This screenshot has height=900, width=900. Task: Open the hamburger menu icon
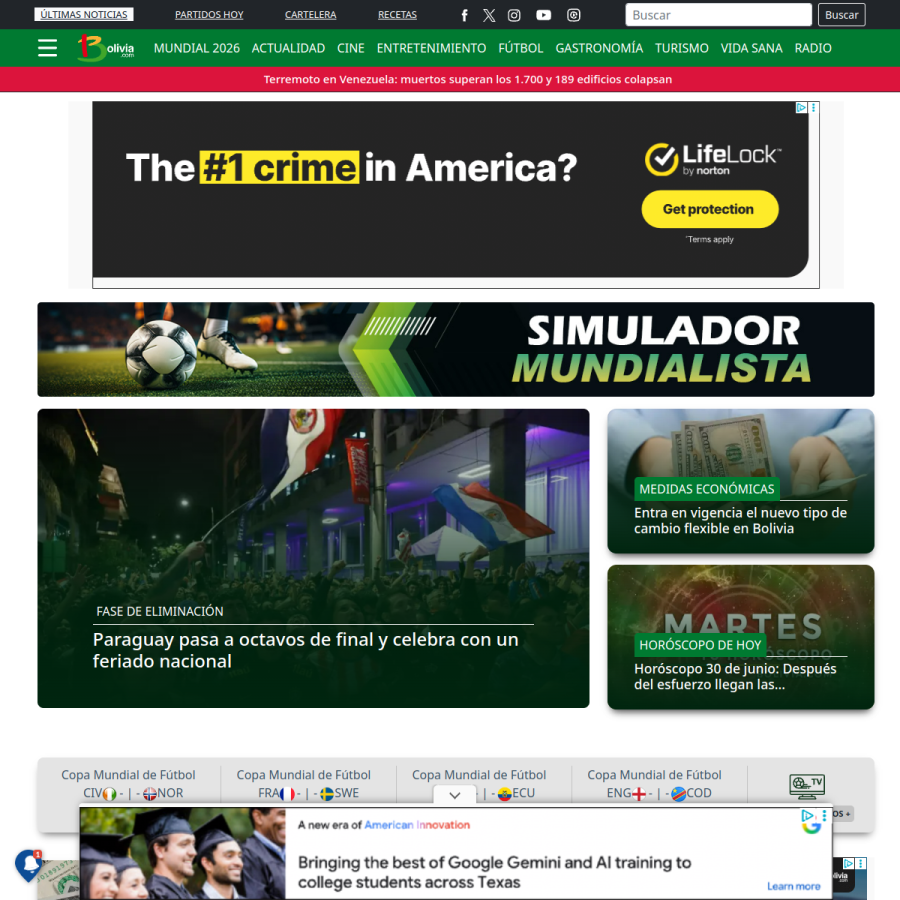coord(47,48)
